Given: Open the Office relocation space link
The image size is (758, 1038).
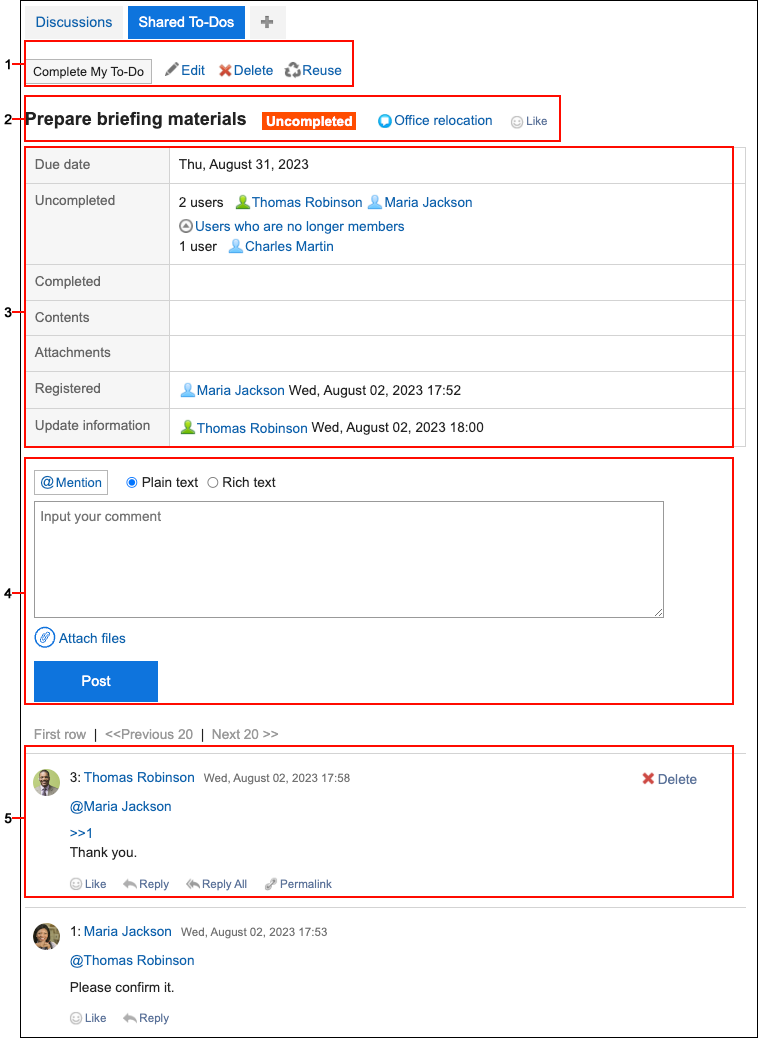Looking at the screenshot, I should [443, 120].
